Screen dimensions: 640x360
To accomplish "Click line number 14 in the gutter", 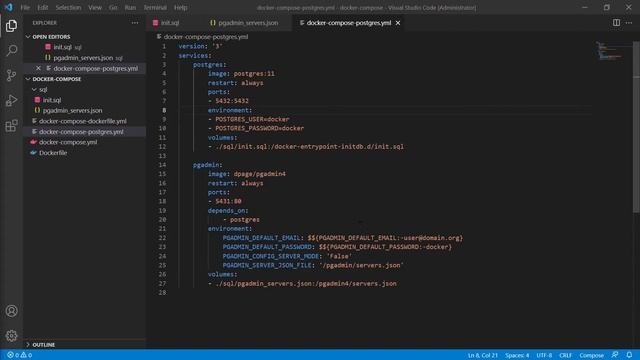I will point(162,165).
